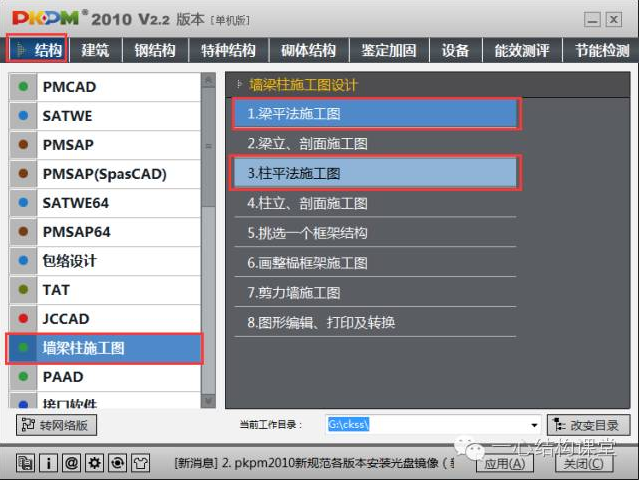This screenshot has height=481, width=641.
Task: Click the document copy icon in bottom bar
Action: tap(25, 463)
